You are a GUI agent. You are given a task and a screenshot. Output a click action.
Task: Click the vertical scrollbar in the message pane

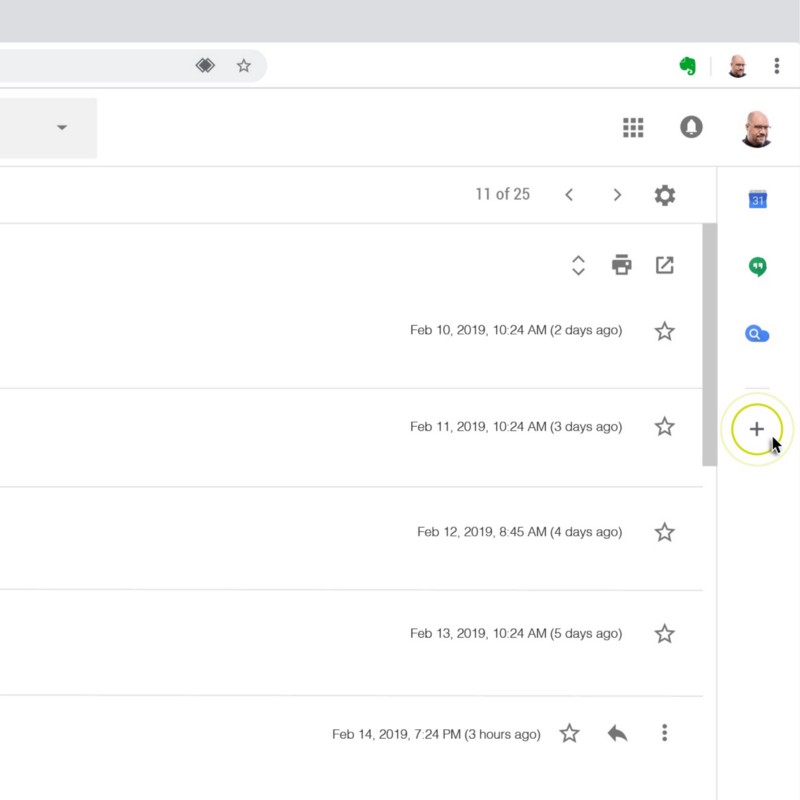pyautogui.click(x=709, y=345)
